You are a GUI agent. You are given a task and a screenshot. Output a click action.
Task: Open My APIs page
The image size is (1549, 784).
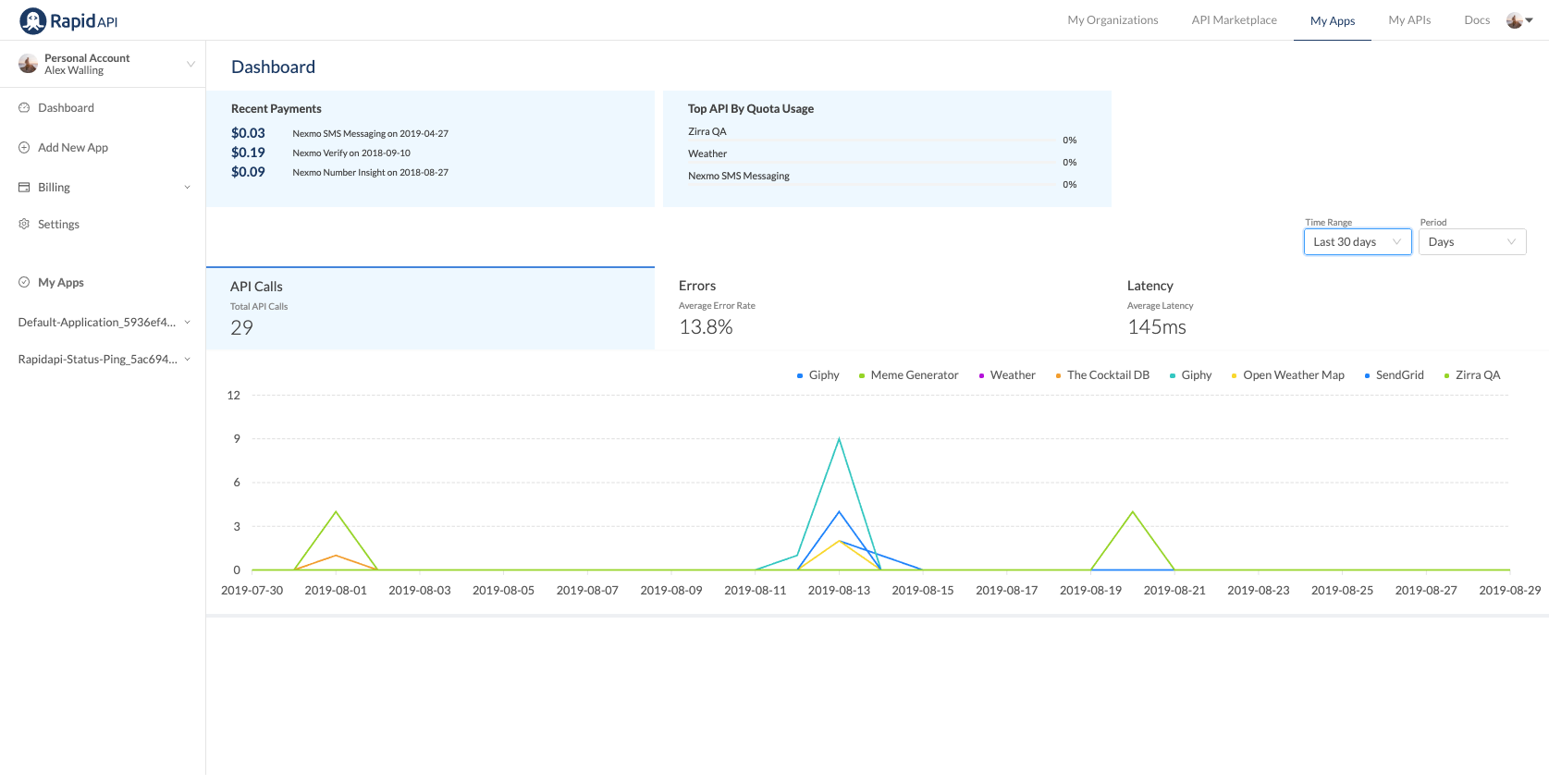click(1409, 20)
